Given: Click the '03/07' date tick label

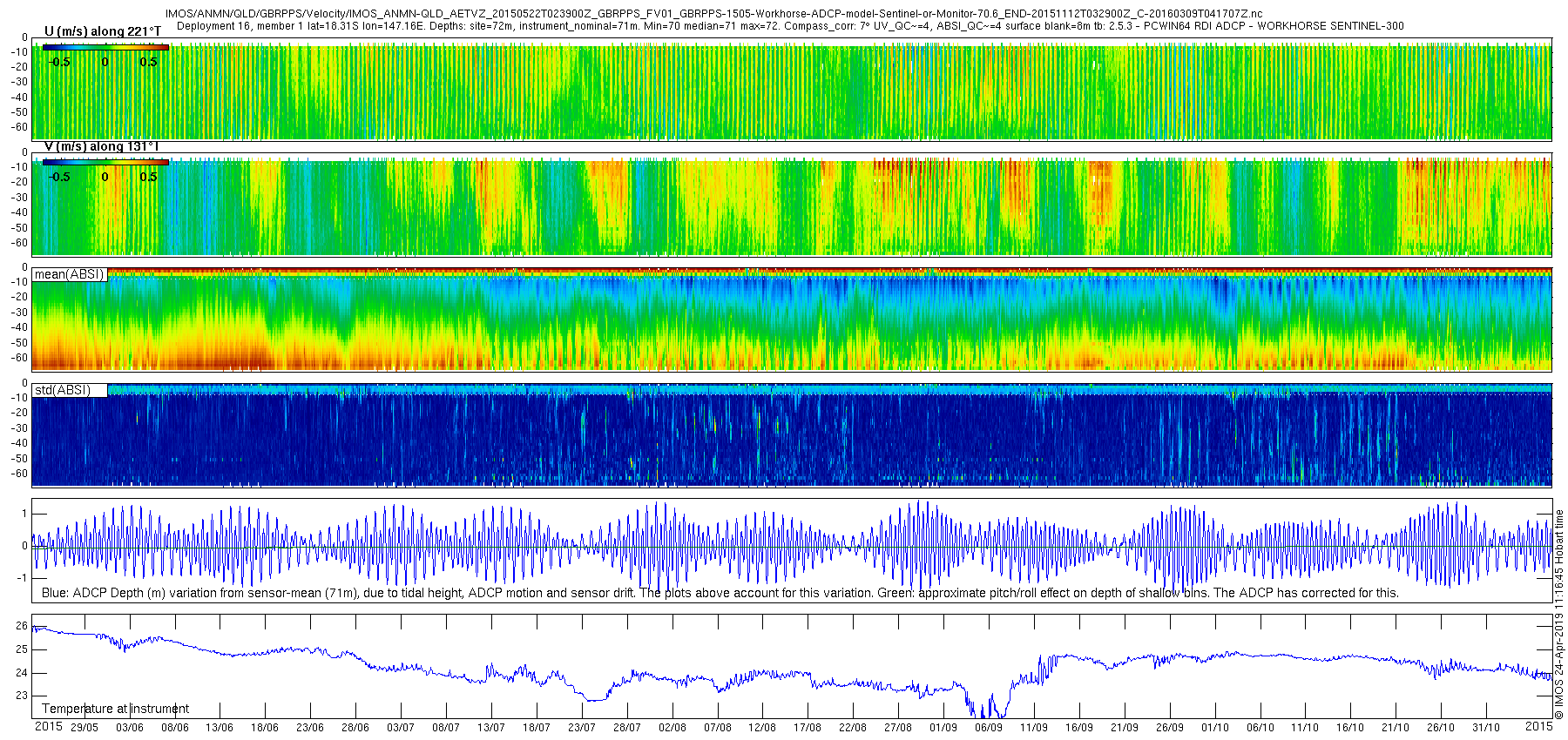Looking at the screenshot, I should [401, 728].
